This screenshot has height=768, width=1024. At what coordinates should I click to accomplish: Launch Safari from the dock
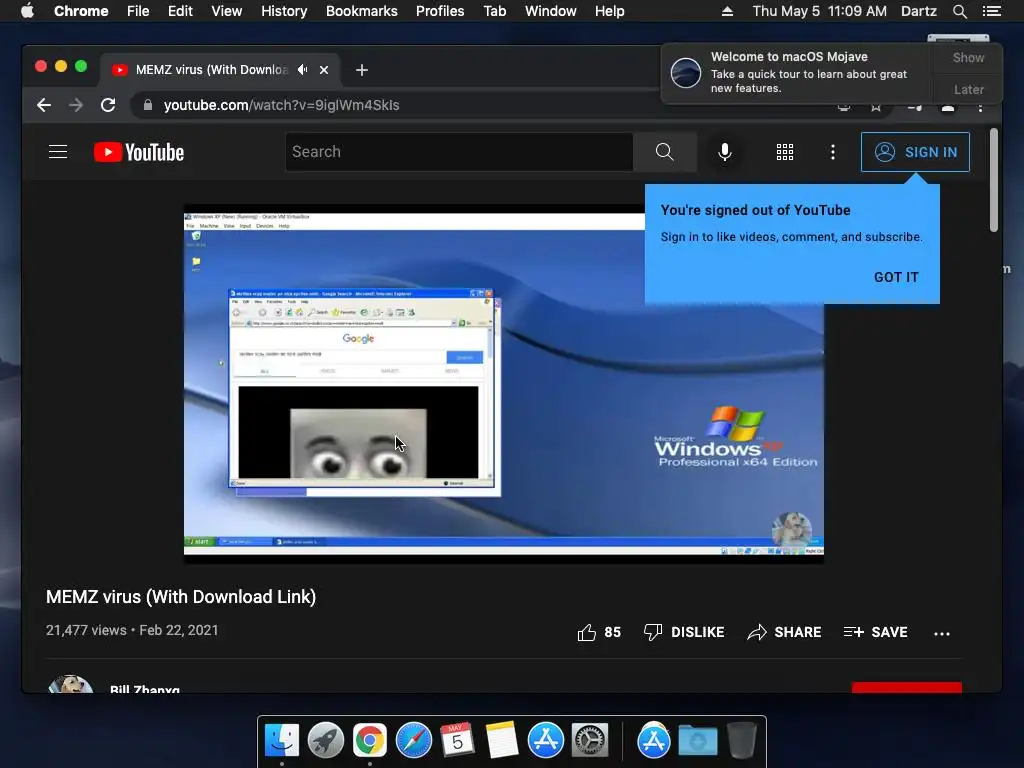pyautogui.click(x=413, y=740)
